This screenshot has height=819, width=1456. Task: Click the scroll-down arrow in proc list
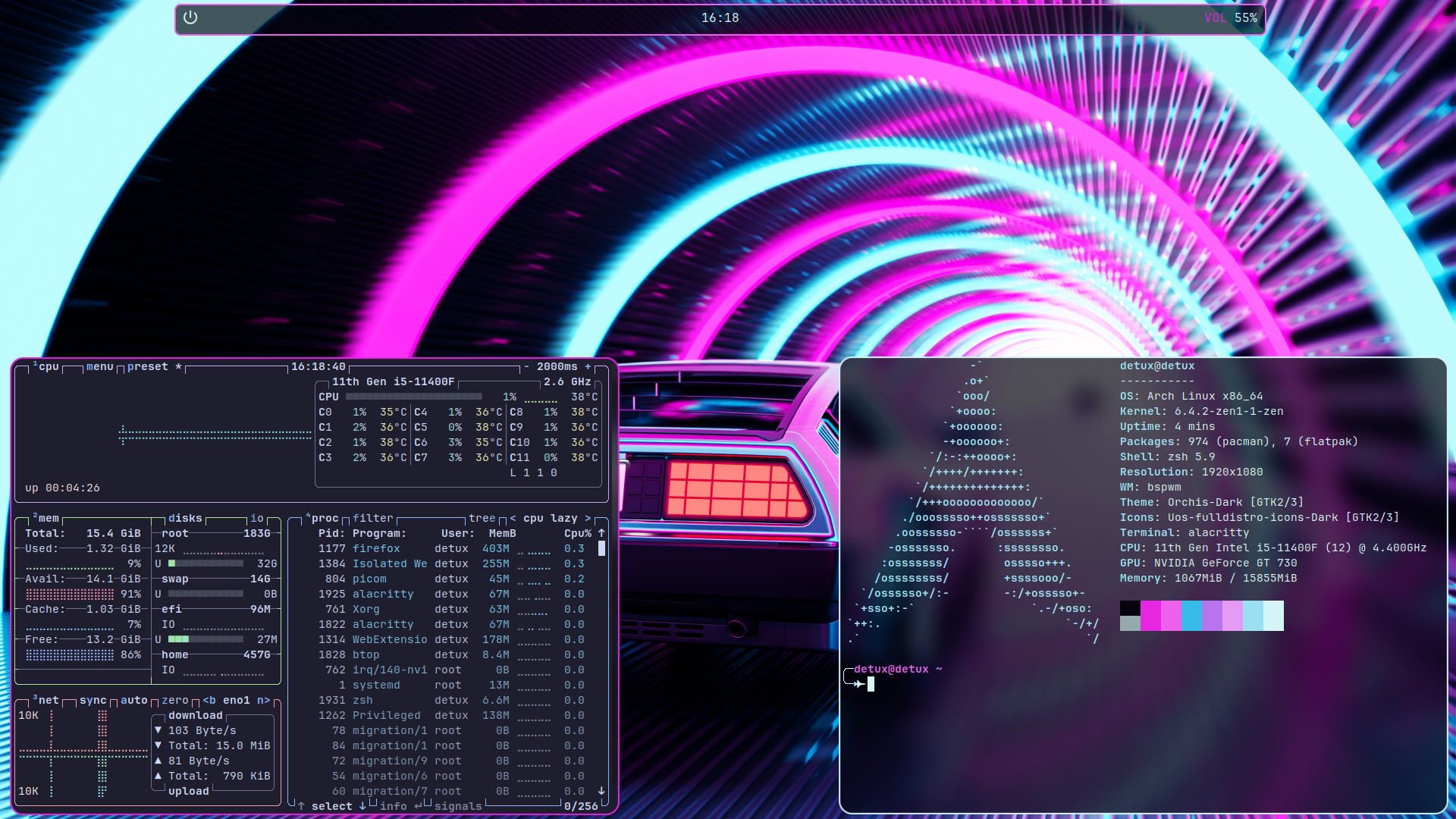point(601,791)
